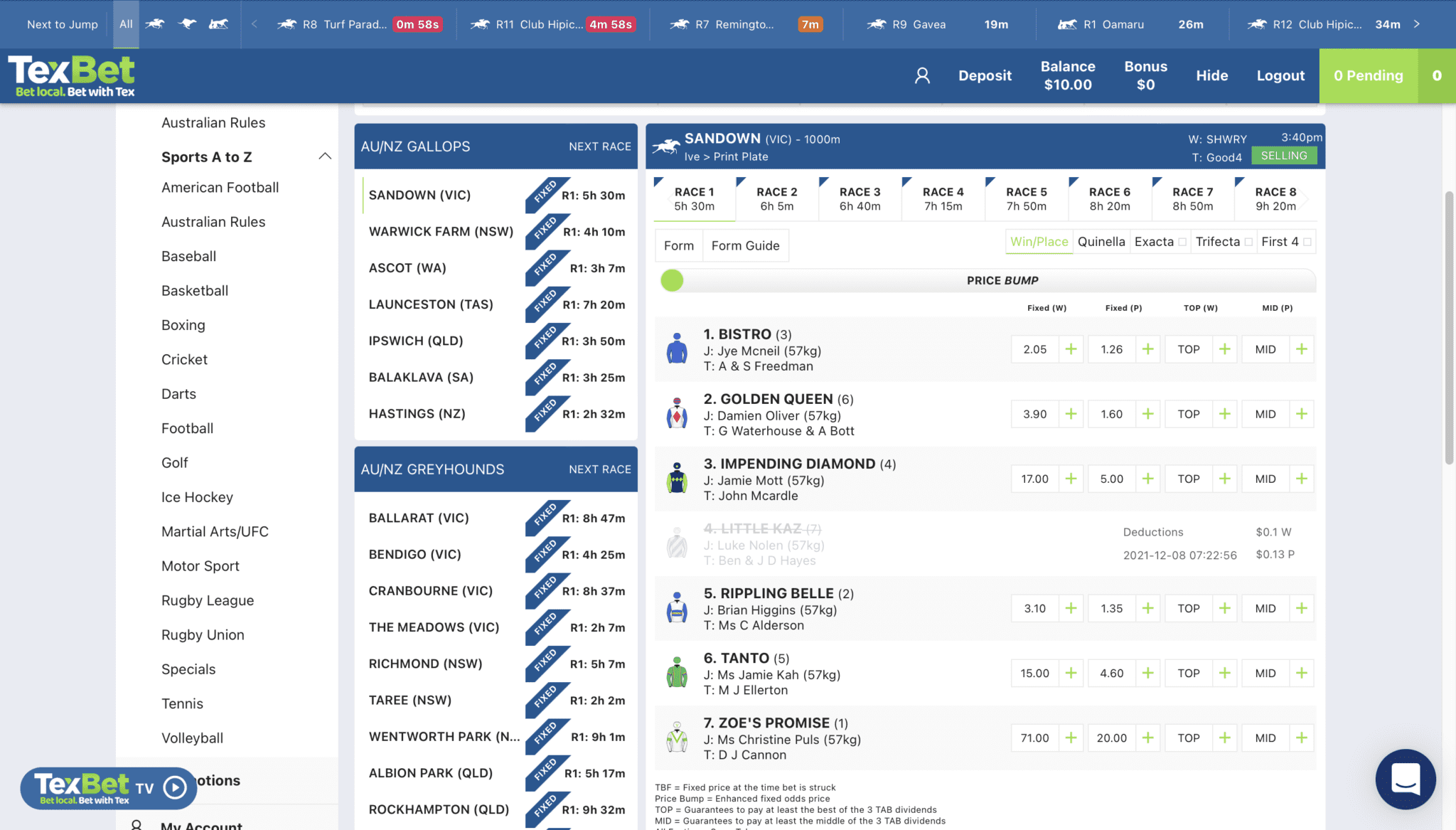Switch to Race 8 tab
This screenshot has height=830, width=1456.
pos(1275,199)
